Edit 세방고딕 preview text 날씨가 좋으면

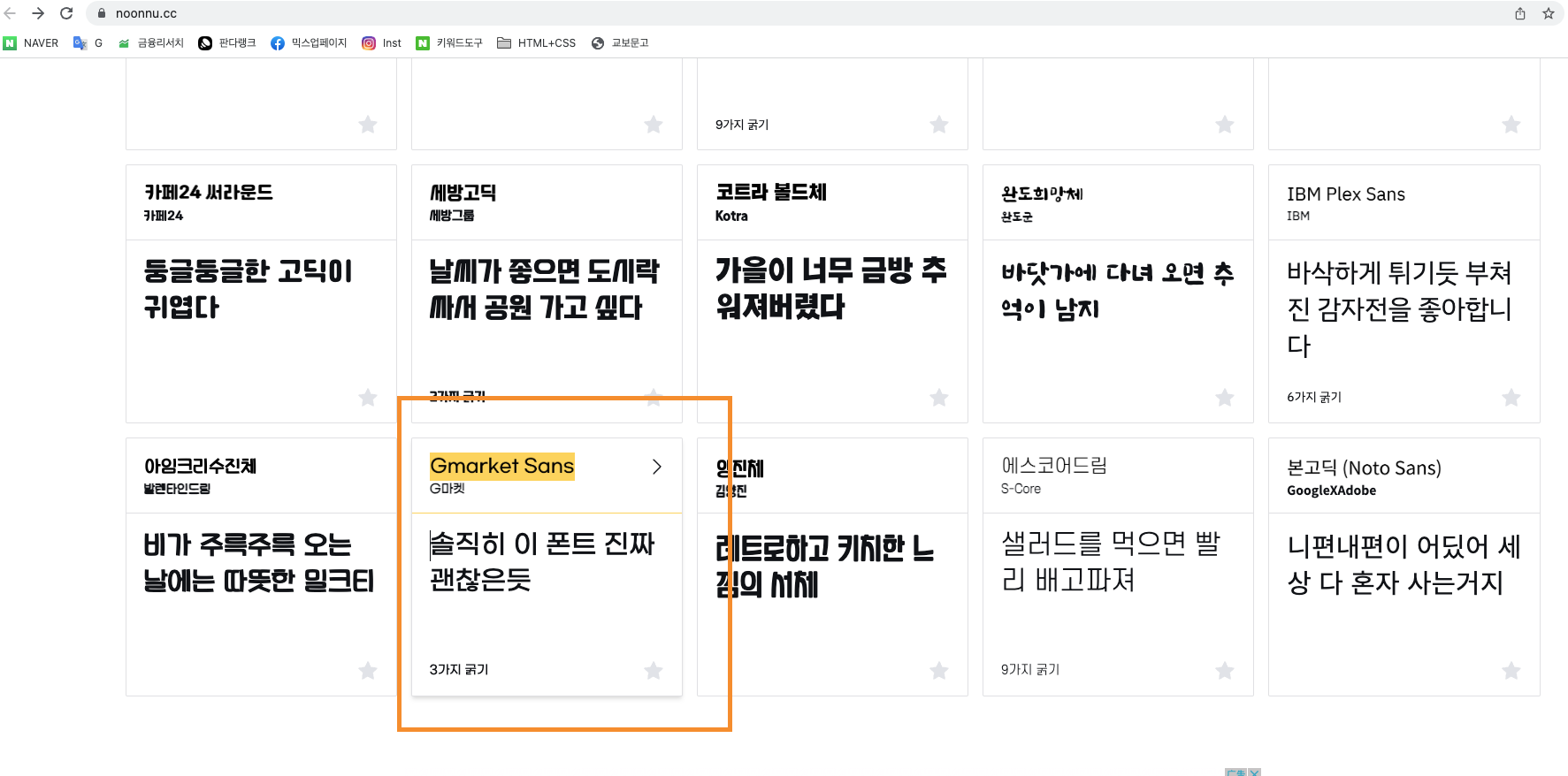545,289
